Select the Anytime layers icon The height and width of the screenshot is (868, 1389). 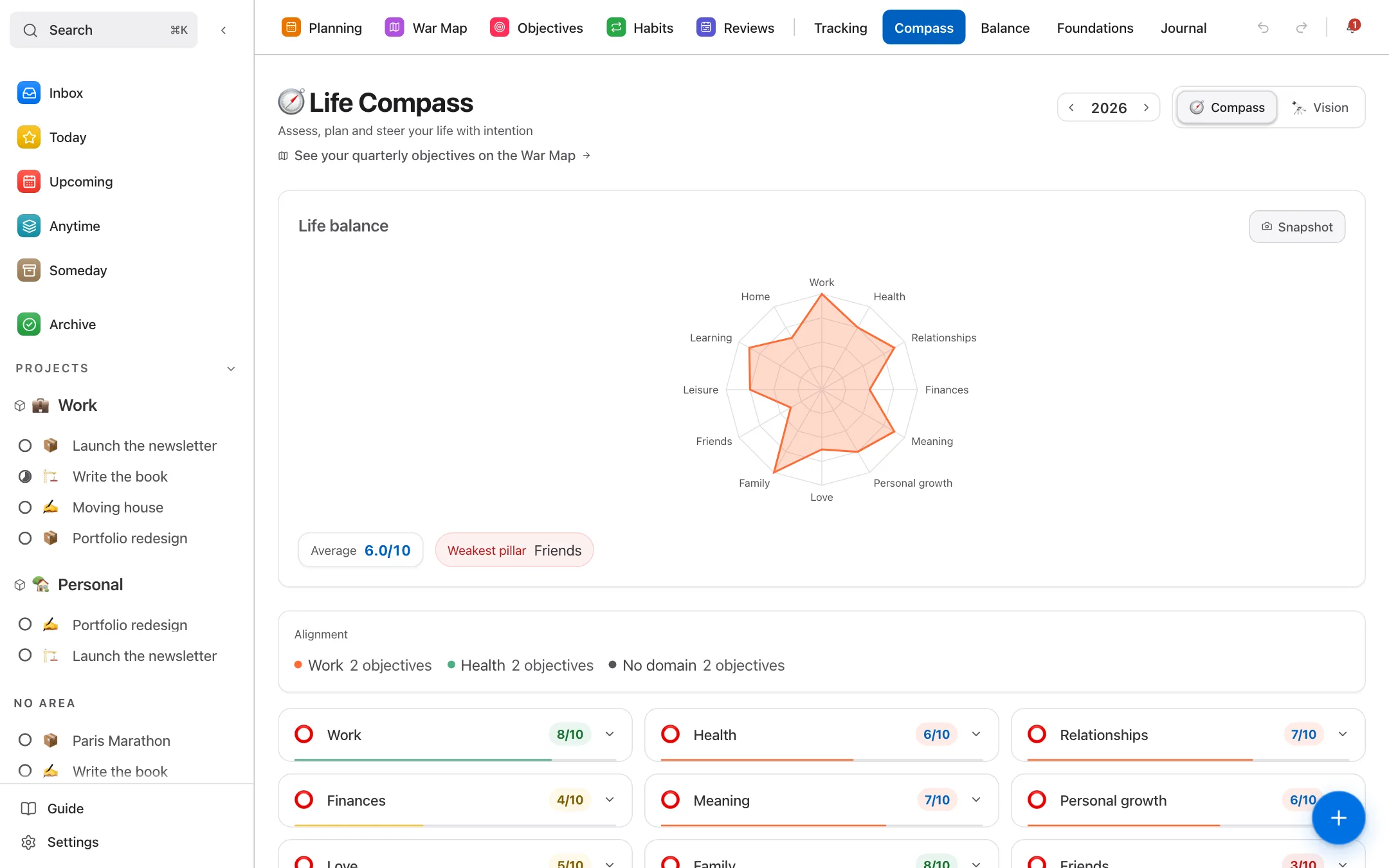(x=29, y=226)
